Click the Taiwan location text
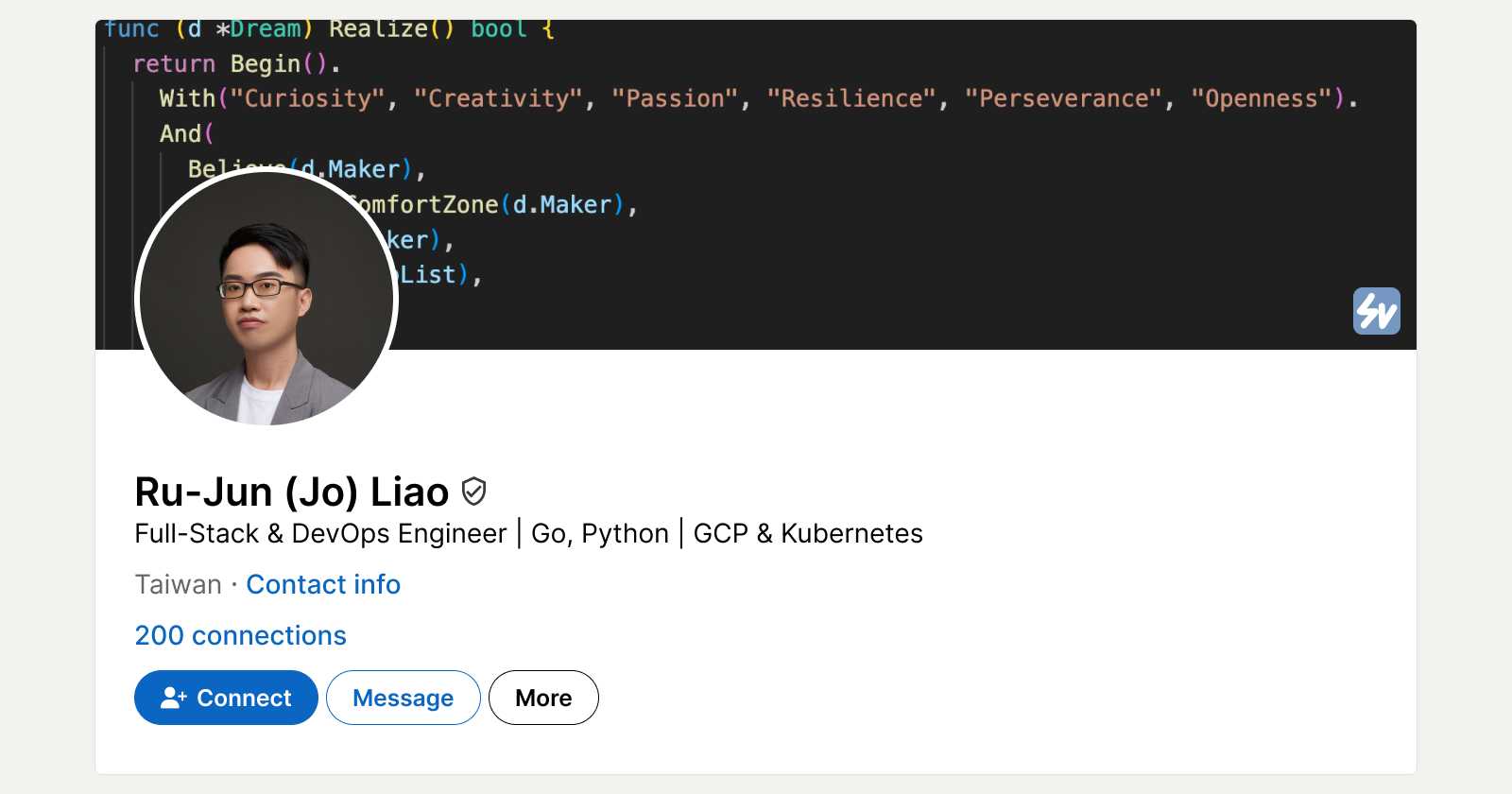Image resolution: width=1512 pixels, height=794 pixels. pyautogui.click(x=178, y=584)
